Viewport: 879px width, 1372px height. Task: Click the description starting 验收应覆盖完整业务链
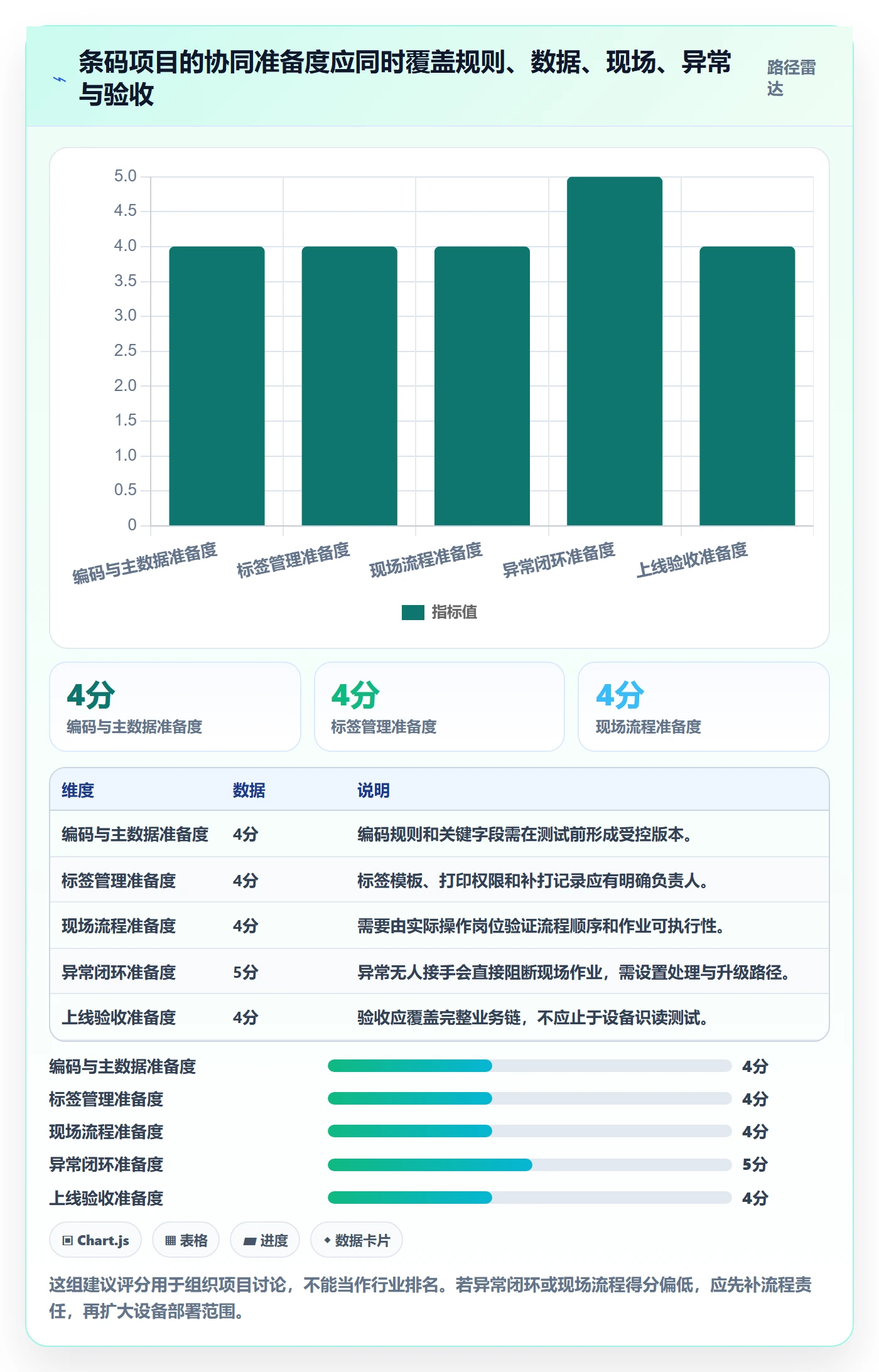tap(534, 1017)
